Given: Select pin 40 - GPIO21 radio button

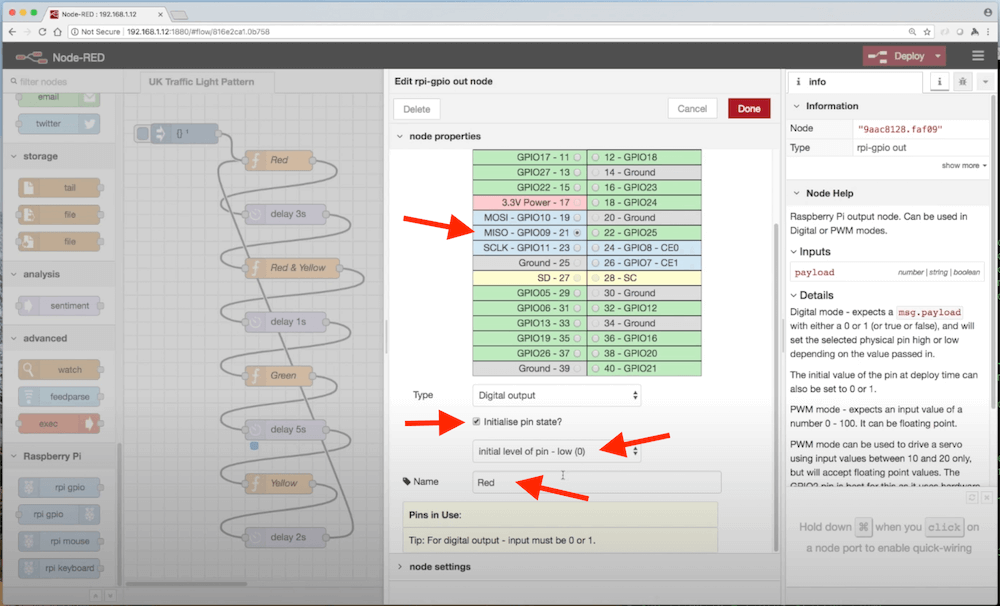Looking at the screenshot, I should (x=595, y=368).
